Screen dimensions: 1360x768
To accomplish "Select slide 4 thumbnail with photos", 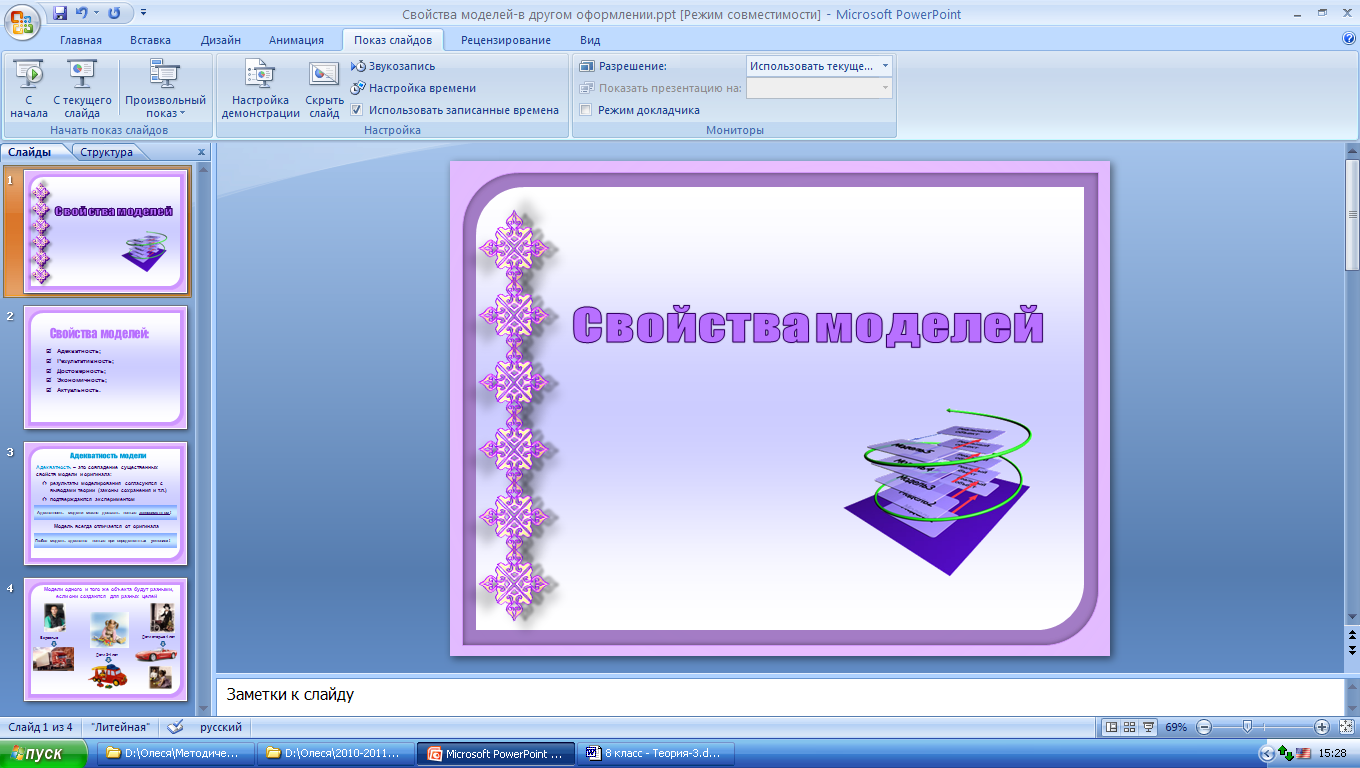I will tap(106, 639).
